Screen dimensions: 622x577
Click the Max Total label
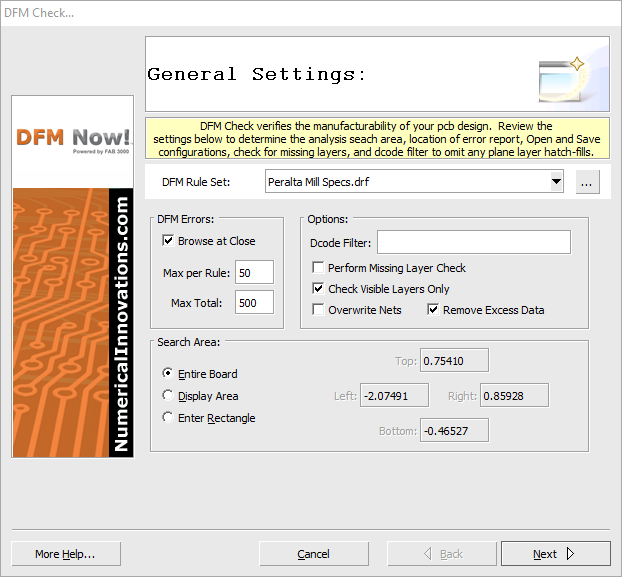click(x=196, y=303)
